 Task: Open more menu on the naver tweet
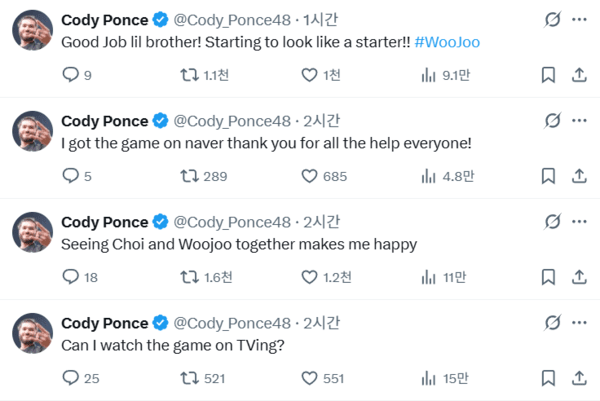point(579,121)
